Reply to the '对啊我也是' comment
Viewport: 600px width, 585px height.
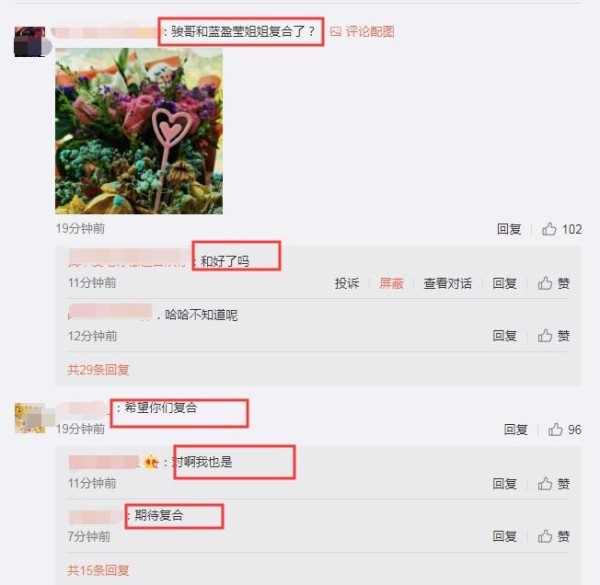tap(504, 484)
